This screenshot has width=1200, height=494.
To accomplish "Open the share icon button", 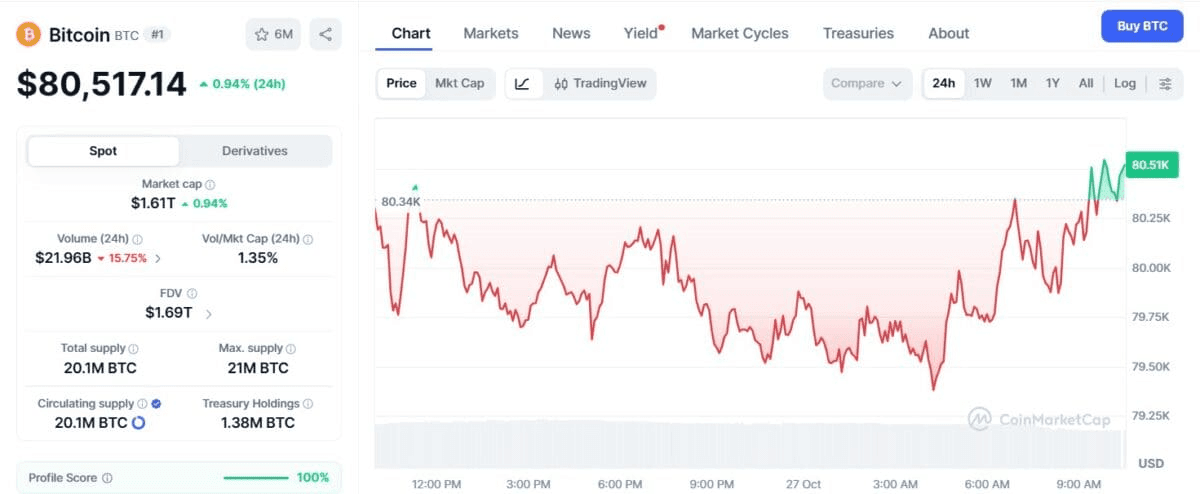I will click(x=325, y=34).
